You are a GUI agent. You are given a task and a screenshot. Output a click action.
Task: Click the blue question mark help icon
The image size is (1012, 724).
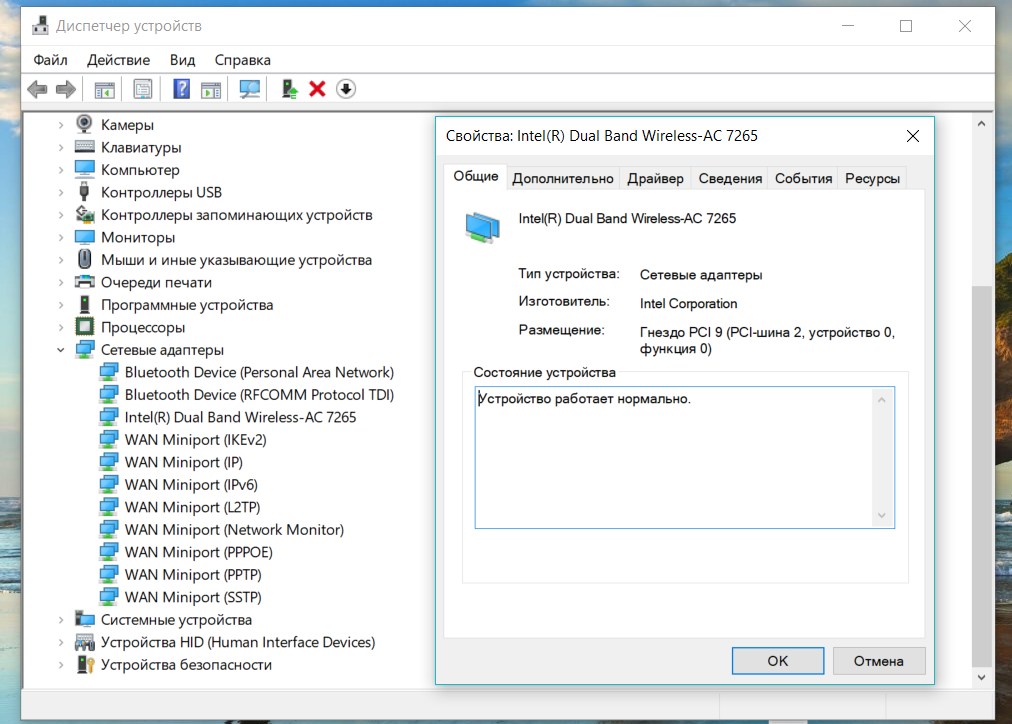(181, 89)
